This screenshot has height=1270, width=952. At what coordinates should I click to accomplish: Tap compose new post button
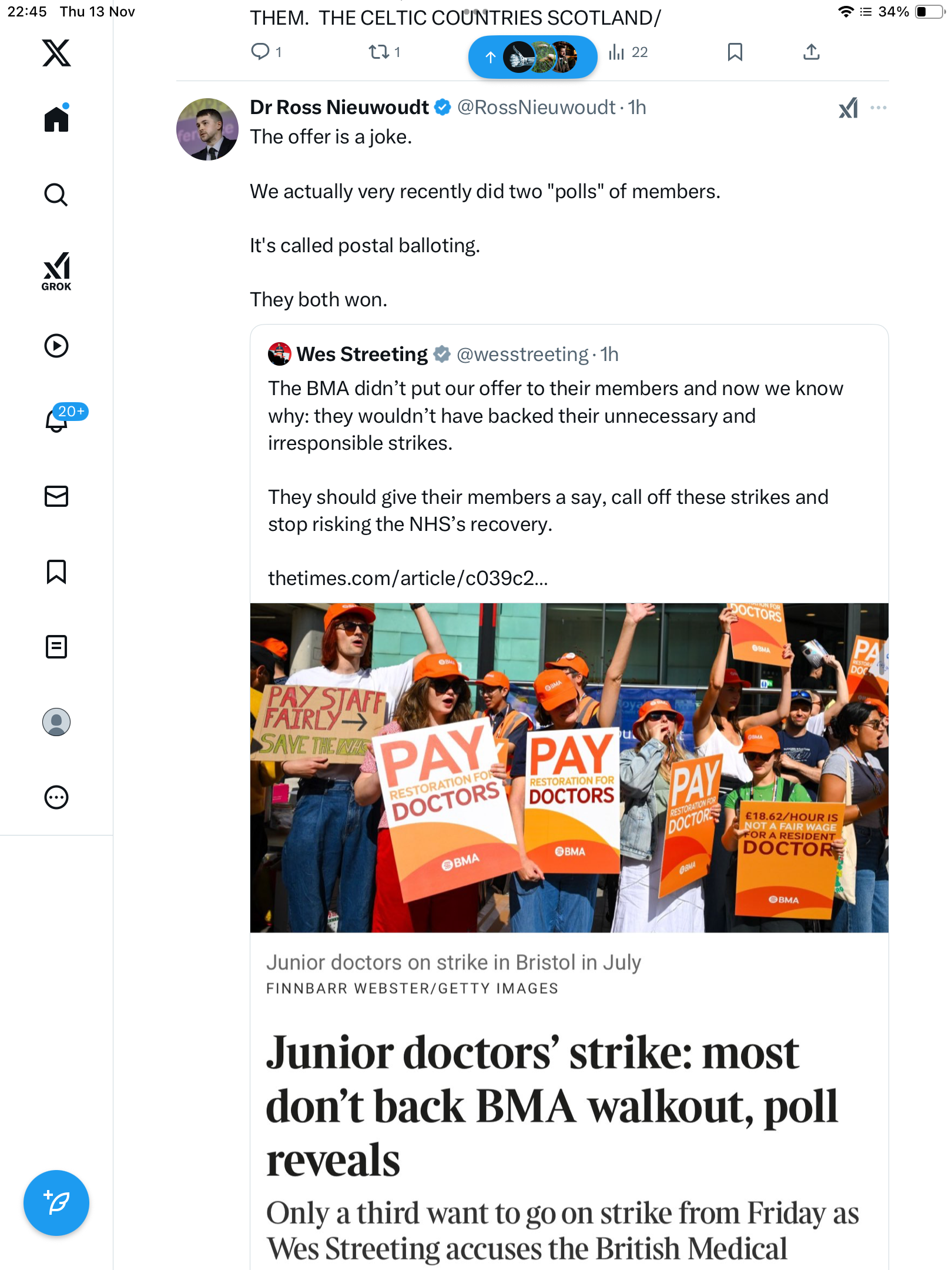tap(56, 1203)
